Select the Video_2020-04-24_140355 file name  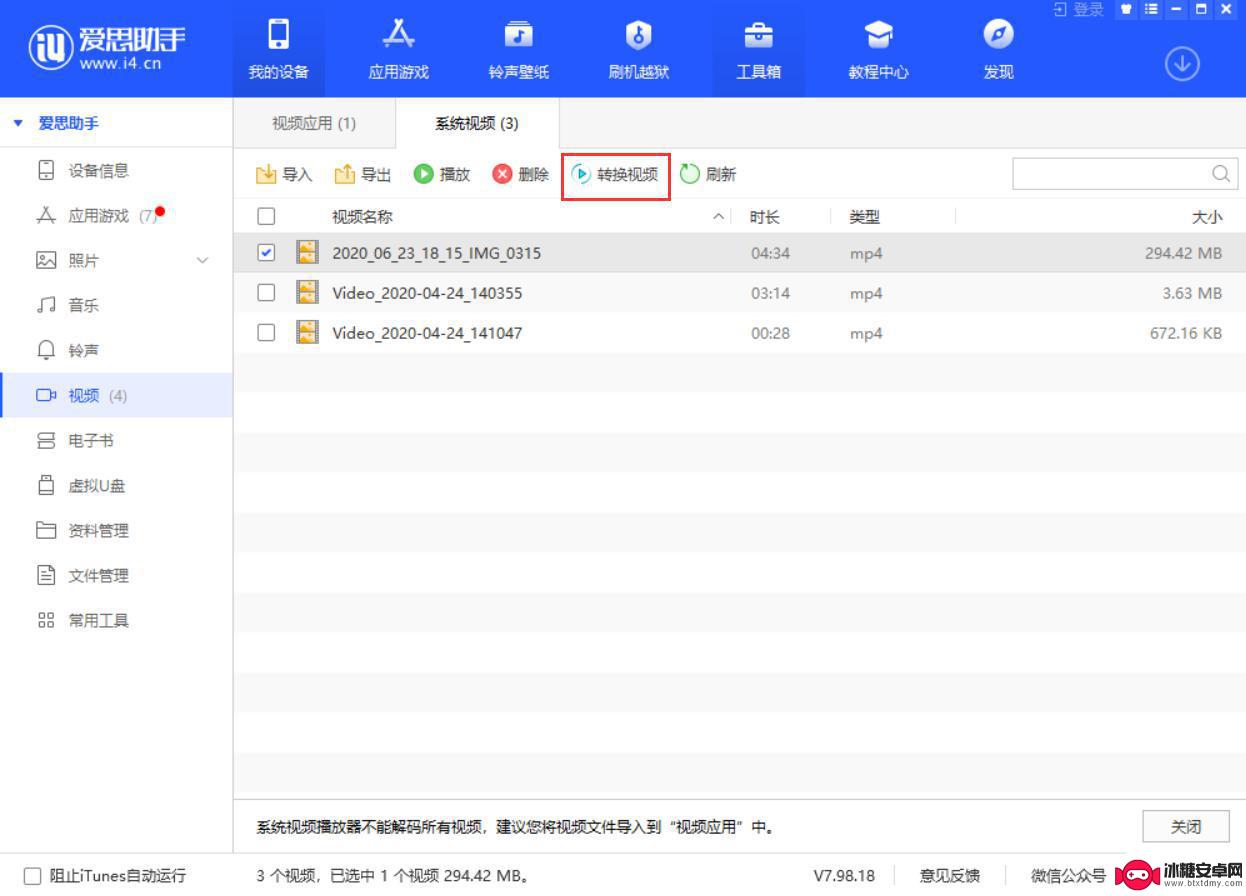427,293
